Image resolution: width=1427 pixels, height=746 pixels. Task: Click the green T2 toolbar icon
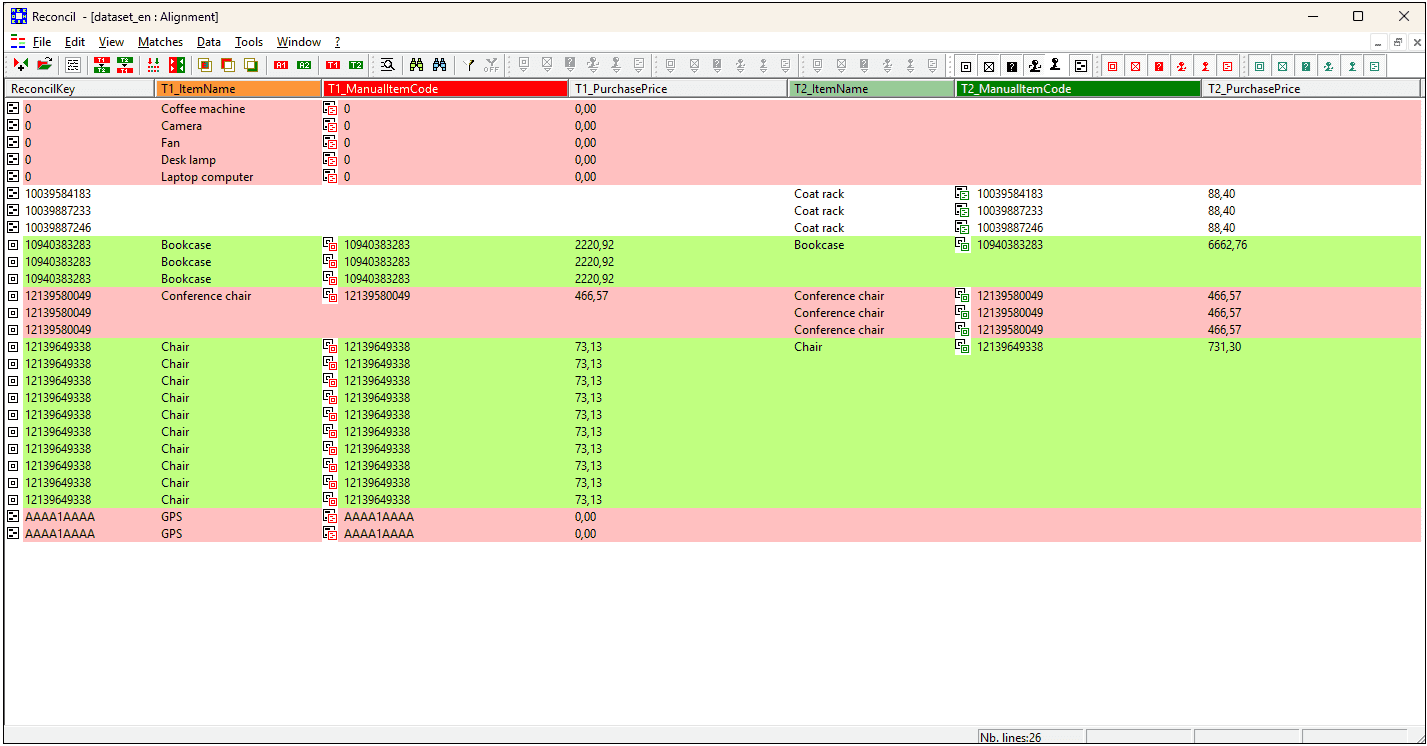356,65
